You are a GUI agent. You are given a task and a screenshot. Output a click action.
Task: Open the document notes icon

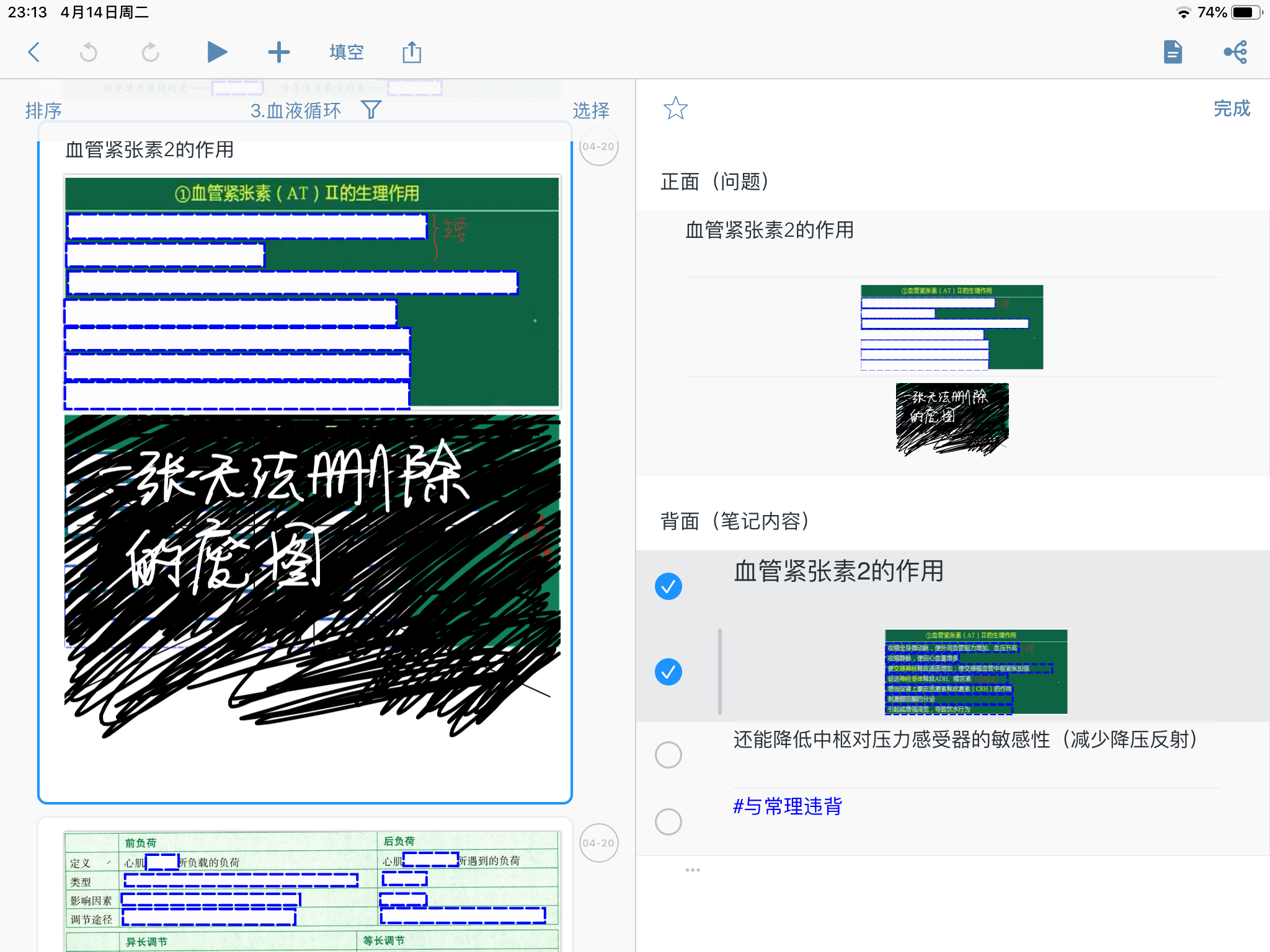click(1173, 52)
